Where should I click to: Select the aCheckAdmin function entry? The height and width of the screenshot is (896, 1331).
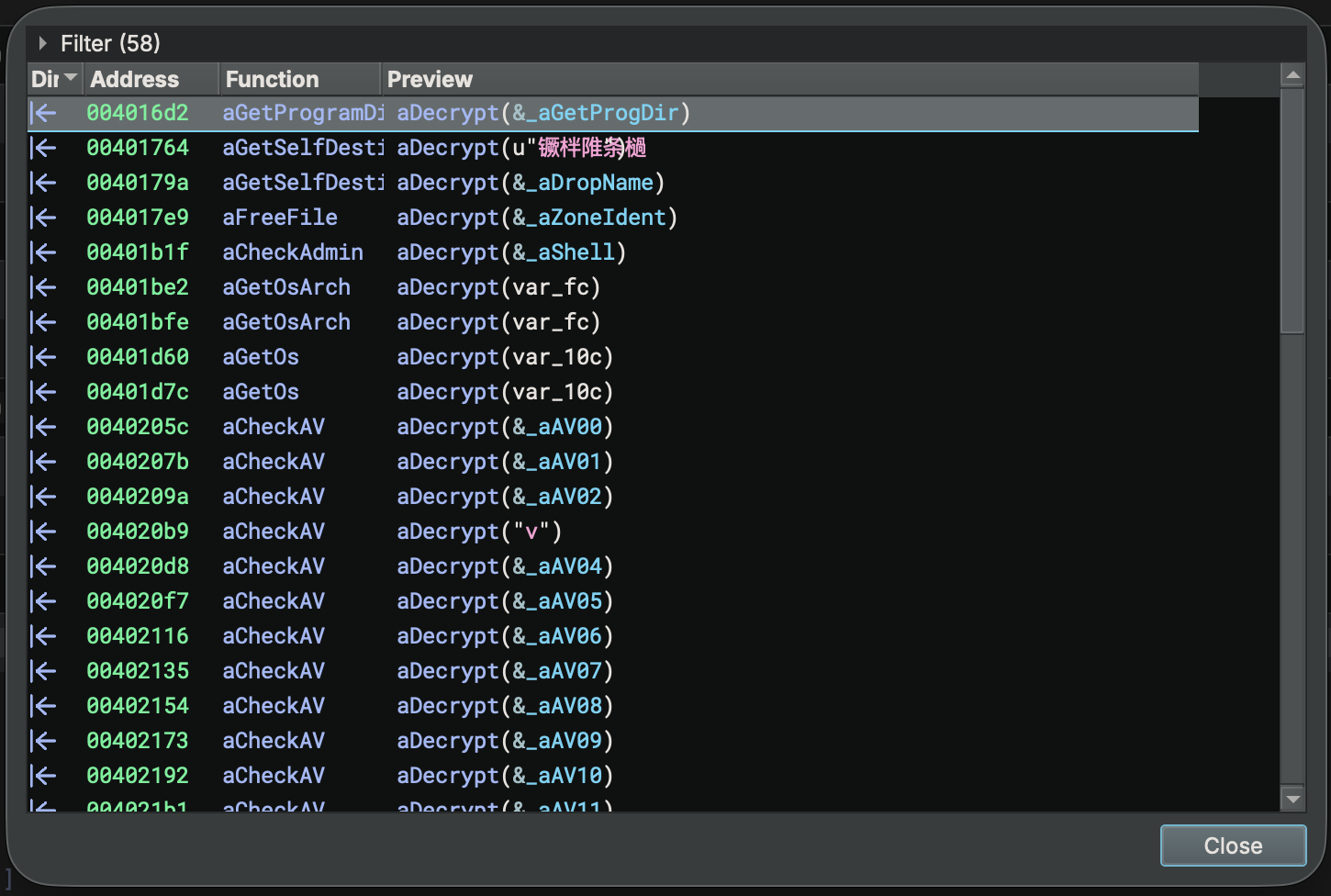pos(293,252)
